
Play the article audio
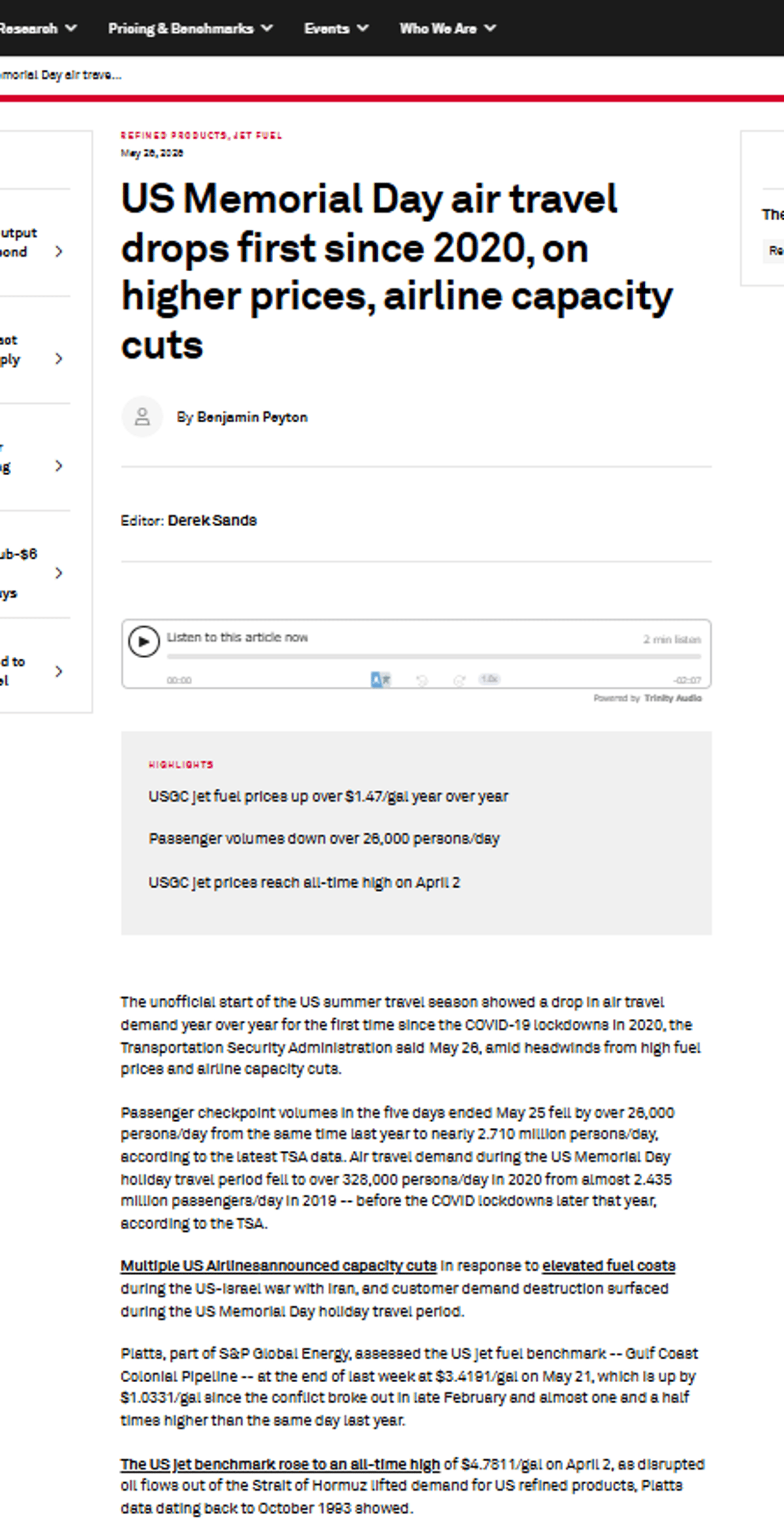(x=144, y=641)
